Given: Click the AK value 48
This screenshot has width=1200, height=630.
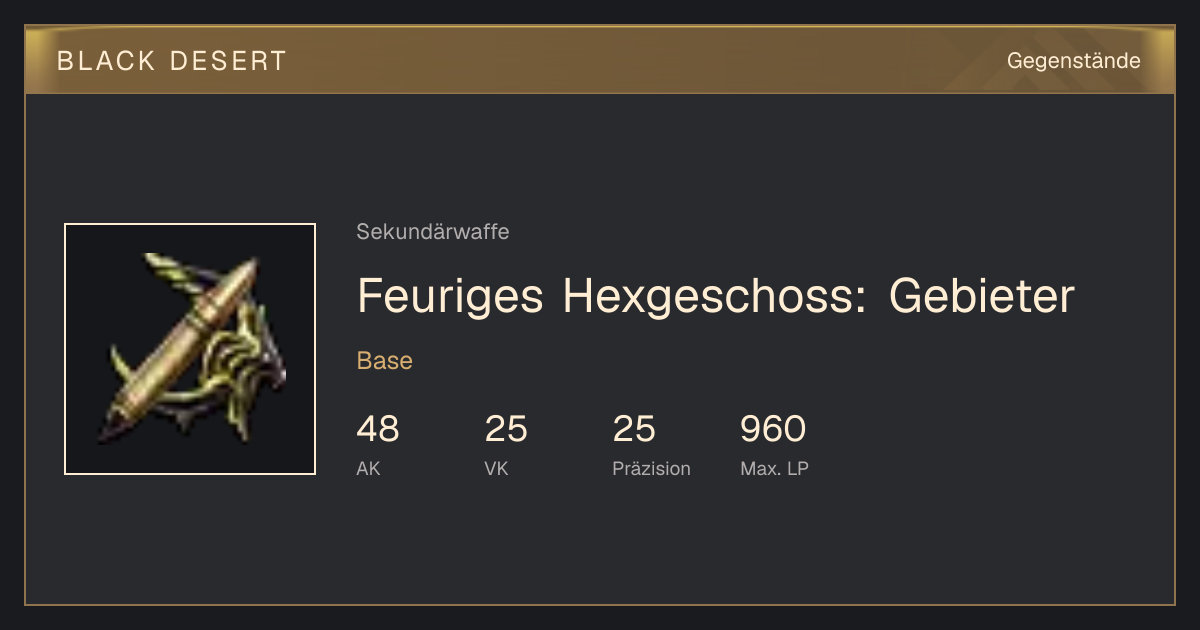Looking at the screenshot, I should click(378, 429).
